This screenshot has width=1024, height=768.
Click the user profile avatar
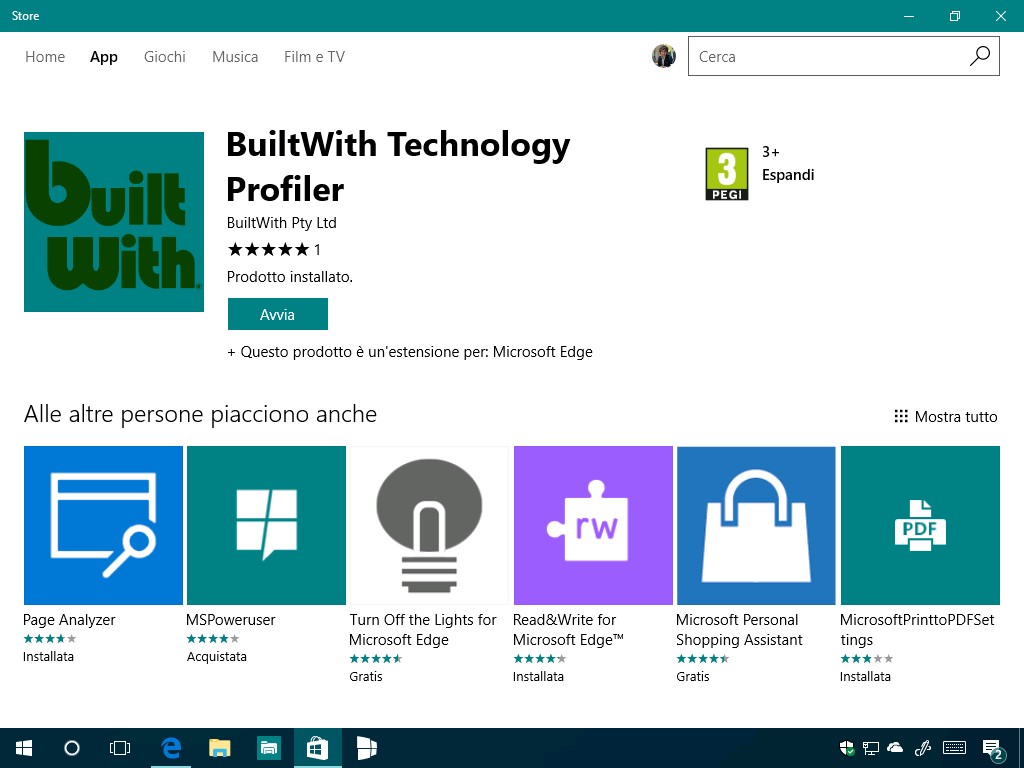(664, 56)
